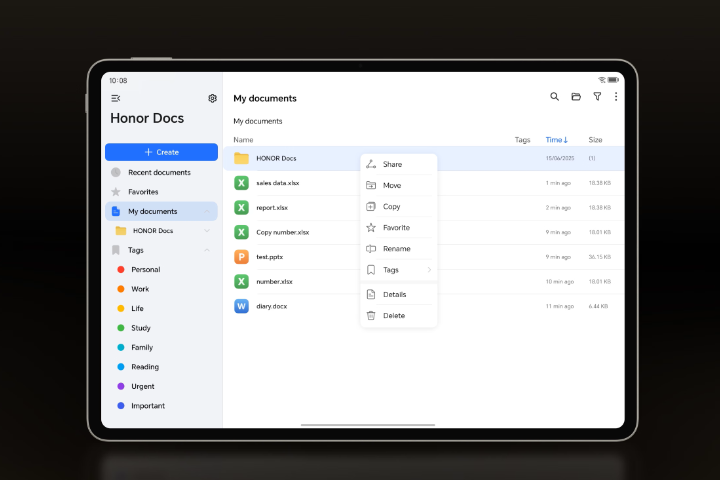Open the filter funnel icon

pos(597,96)
